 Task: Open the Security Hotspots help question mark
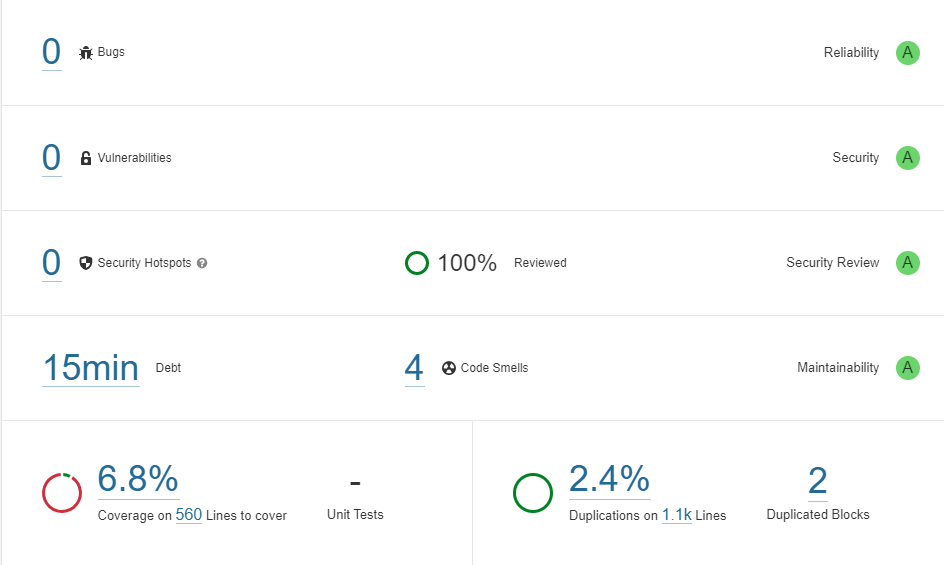202,263
